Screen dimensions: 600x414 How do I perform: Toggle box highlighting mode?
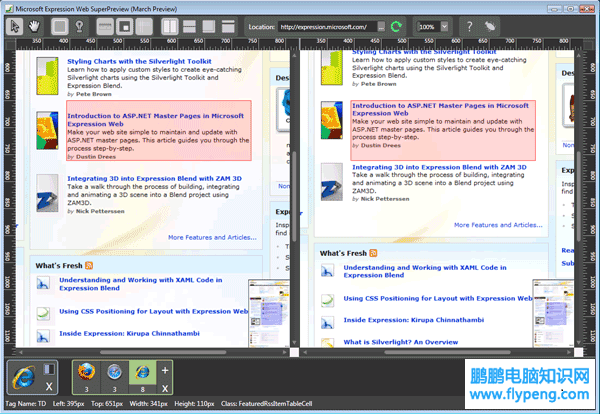(59, 26)
